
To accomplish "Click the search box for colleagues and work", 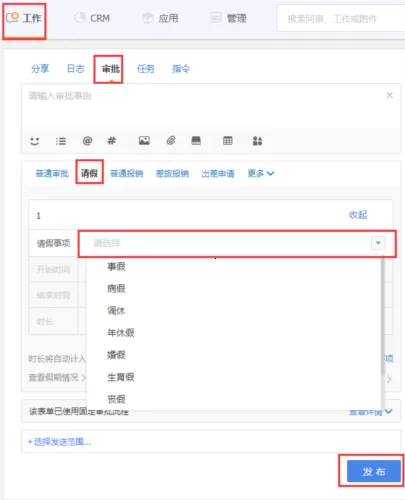I will (341, 19).
